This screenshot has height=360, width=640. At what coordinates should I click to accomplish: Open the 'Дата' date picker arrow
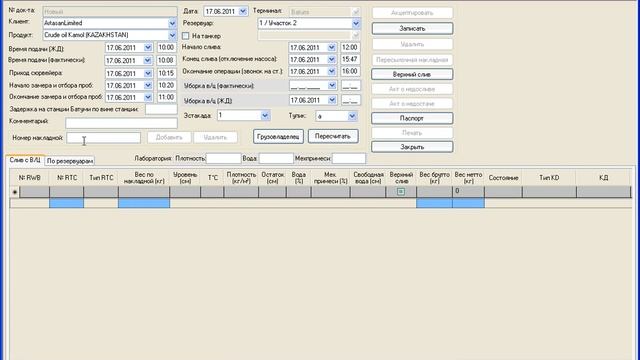coord(242,11)
